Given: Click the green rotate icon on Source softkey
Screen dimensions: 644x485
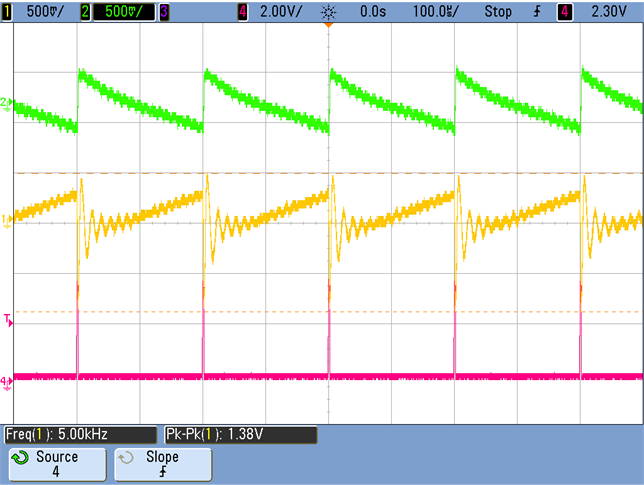Looking at the screenshot, I should pyautogui.click(x=20, y=458).
